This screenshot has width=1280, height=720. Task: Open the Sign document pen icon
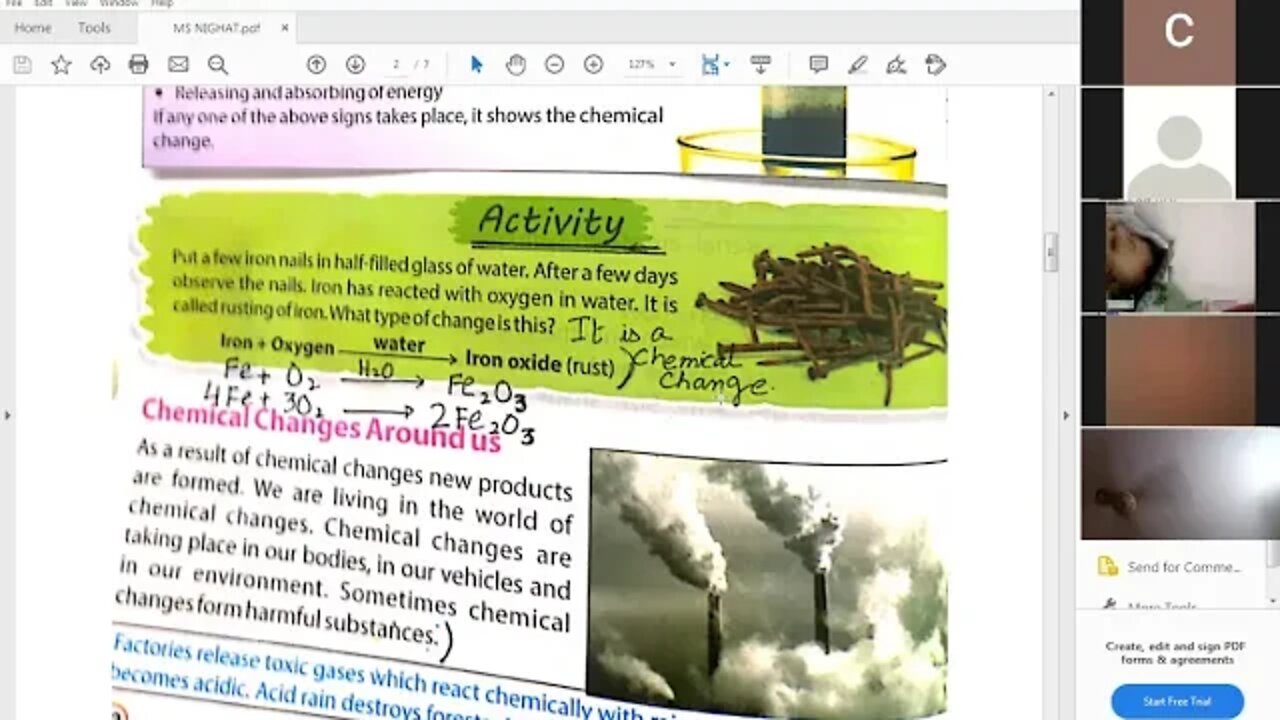(x=896, y=65)
